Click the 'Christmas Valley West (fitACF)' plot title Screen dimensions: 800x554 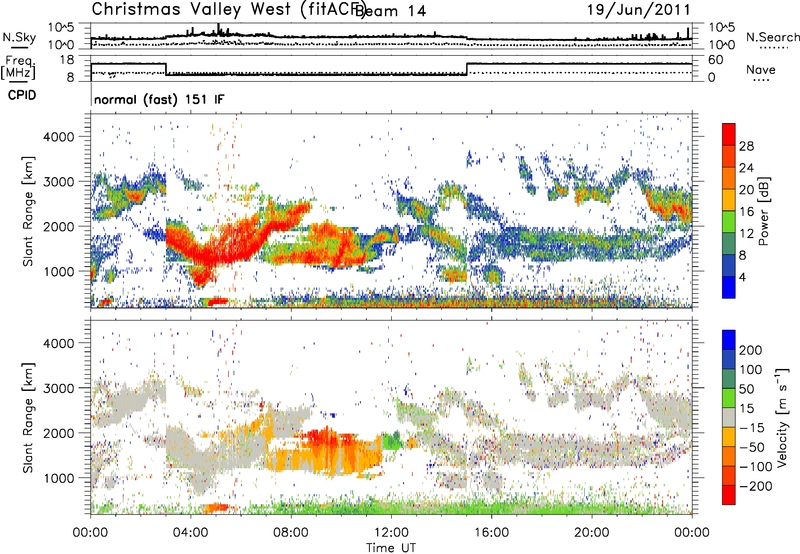[x=228, y=9]
